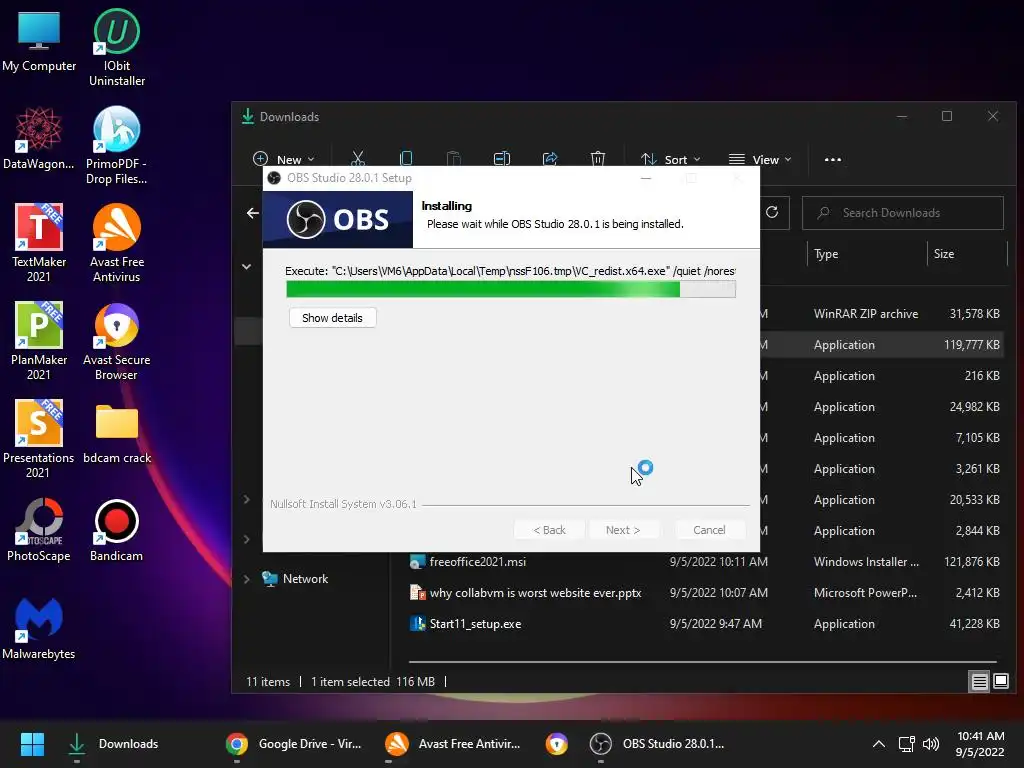Click Rename icon in Downloads toolbar
This screenshot has height=768, width=1024.
pos(502,159)
